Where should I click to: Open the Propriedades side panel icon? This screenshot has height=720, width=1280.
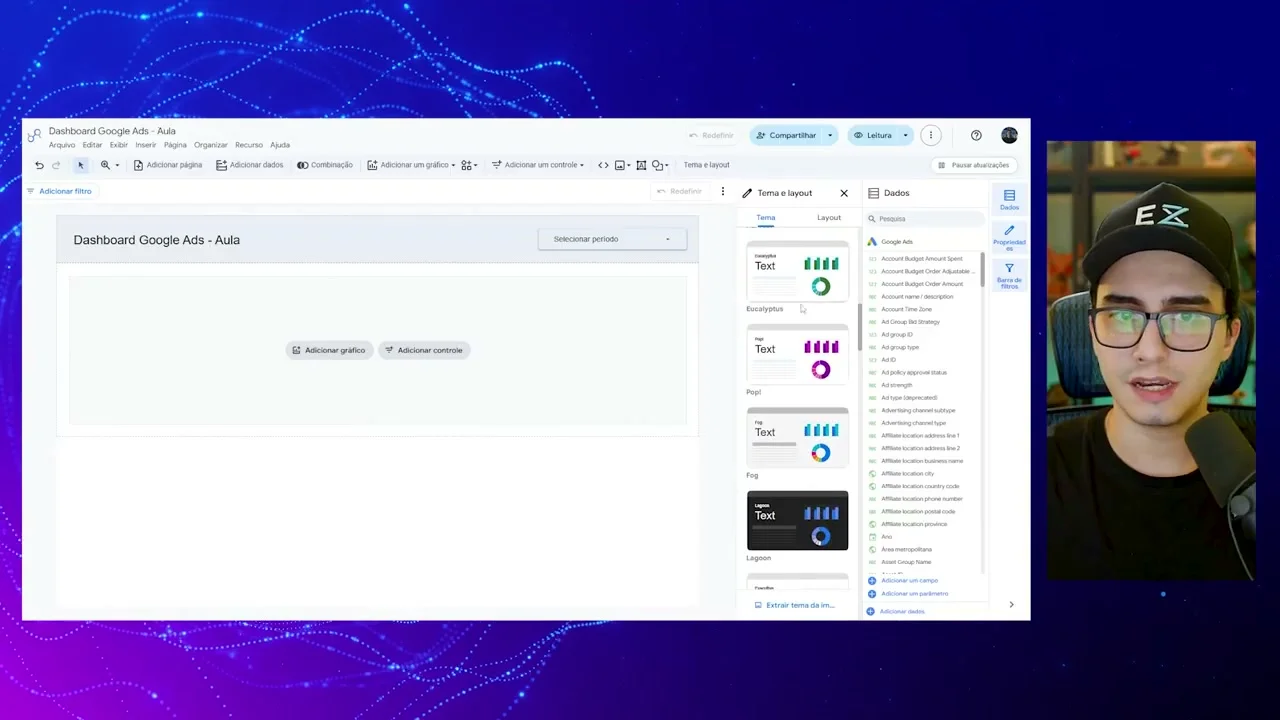point(1009,237)
